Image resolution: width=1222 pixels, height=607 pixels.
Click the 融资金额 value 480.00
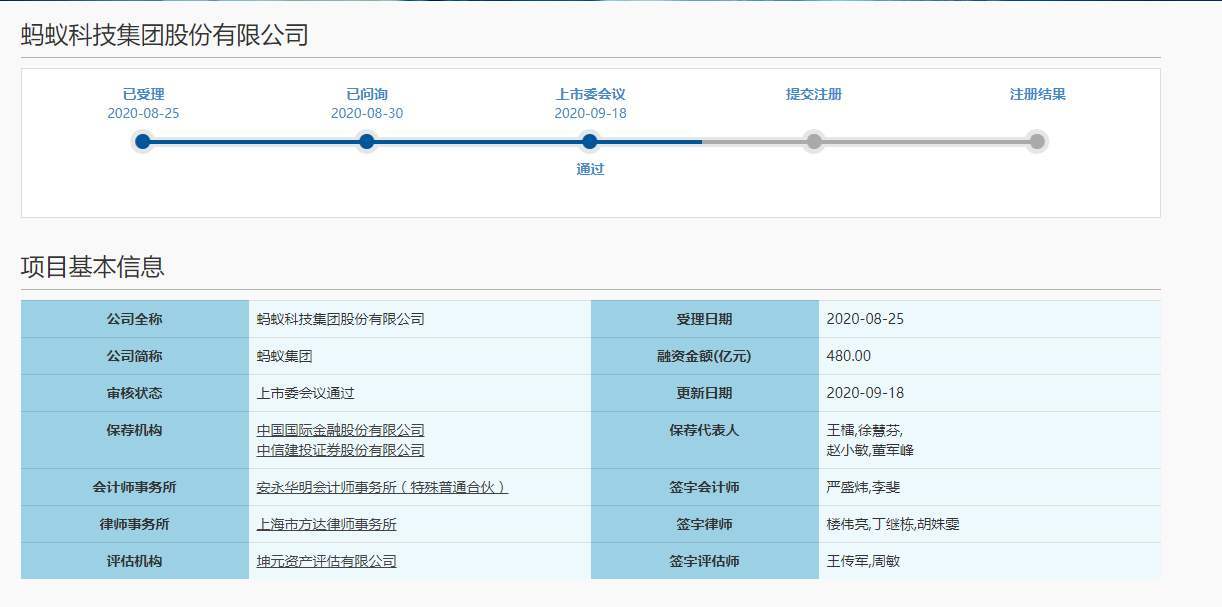click(849, 355)
